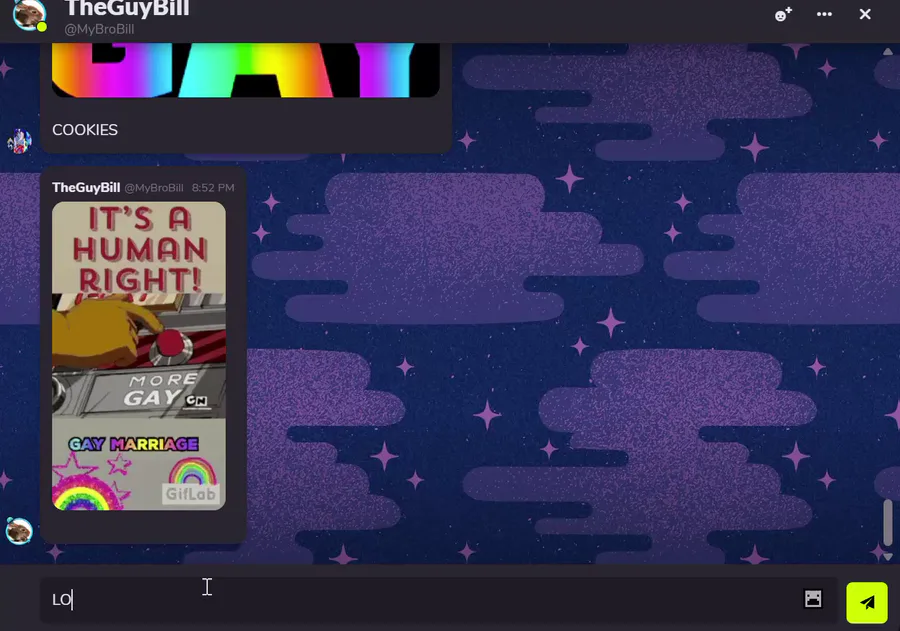
Task: Send the message with the green arrow button
Action: [867, 602]
